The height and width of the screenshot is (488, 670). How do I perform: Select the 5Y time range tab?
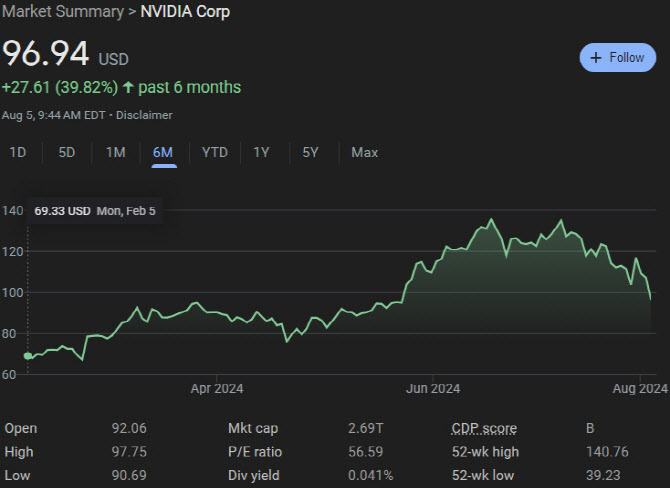311,153
